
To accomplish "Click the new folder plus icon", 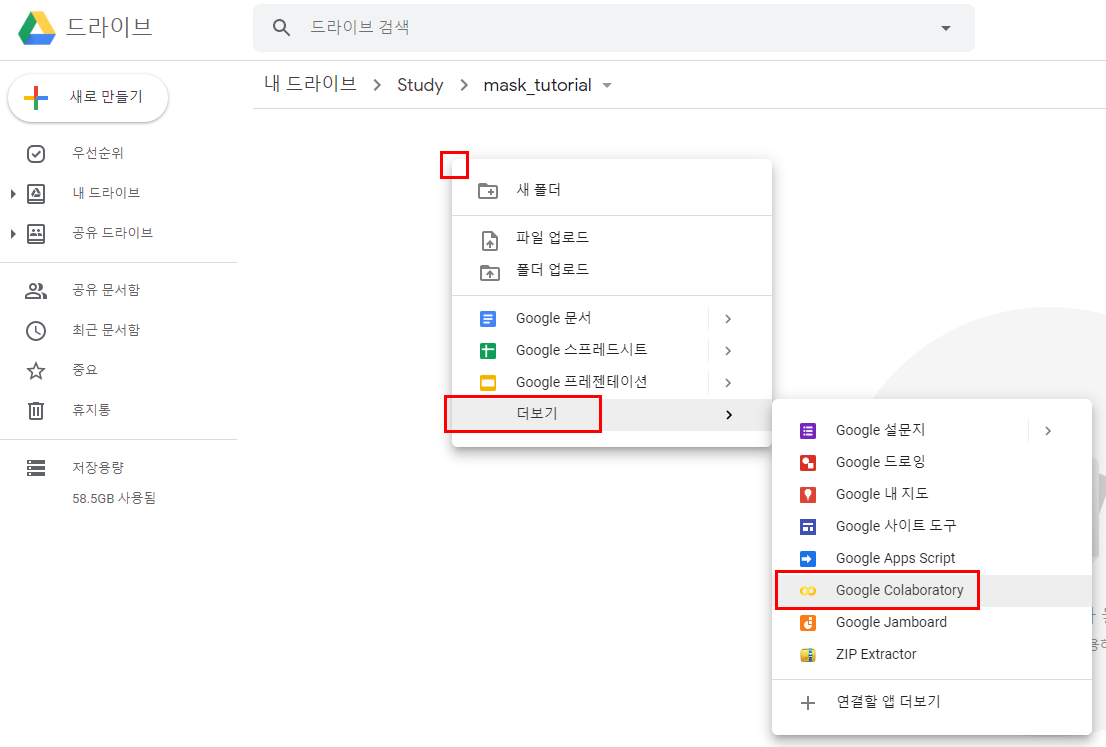I will [488, 190].
